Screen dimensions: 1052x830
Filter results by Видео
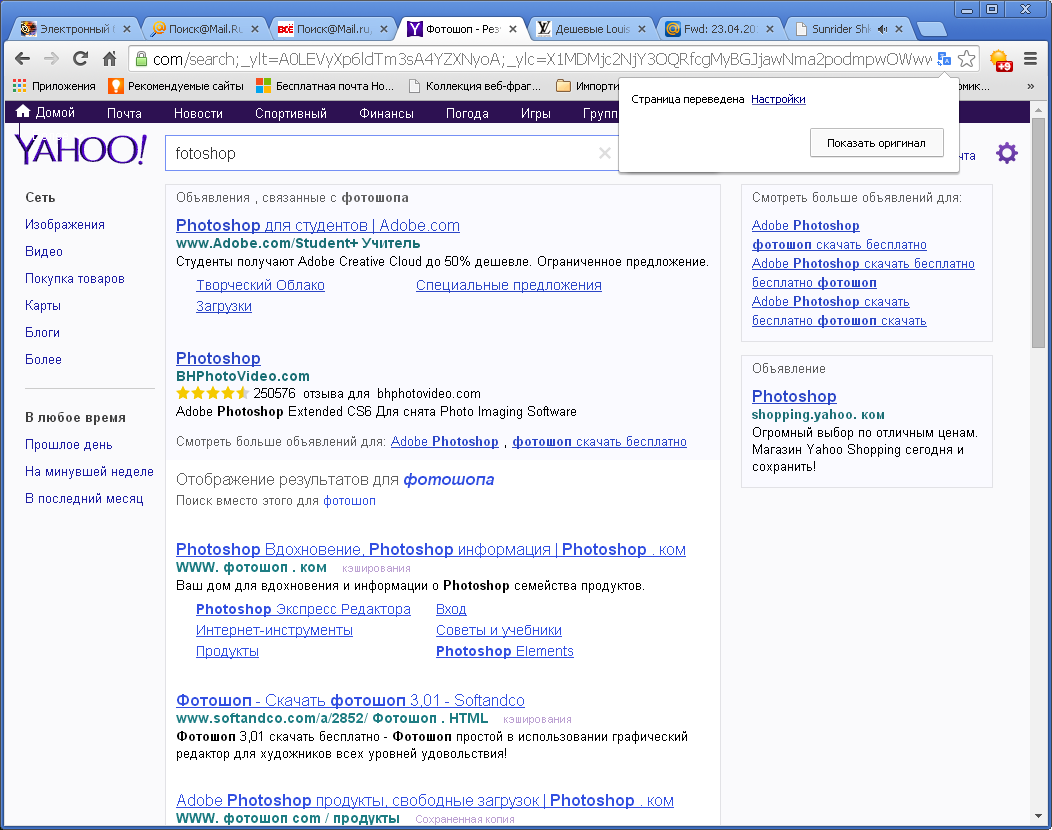(x=44, y=251)
